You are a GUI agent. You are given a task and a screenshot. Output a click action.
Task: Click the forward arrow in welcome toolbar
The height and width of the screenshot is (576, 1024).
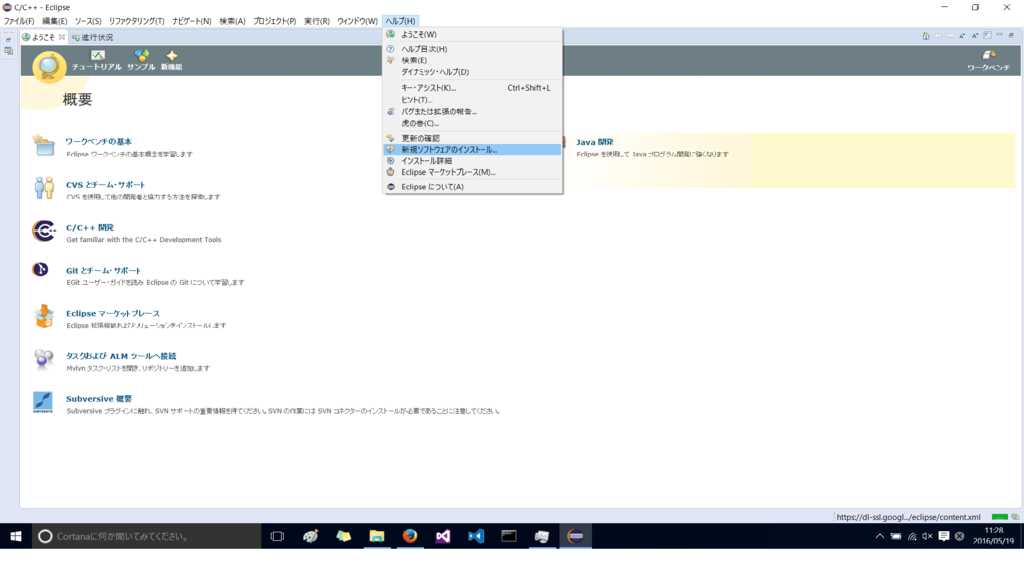[x=950, y=36]
